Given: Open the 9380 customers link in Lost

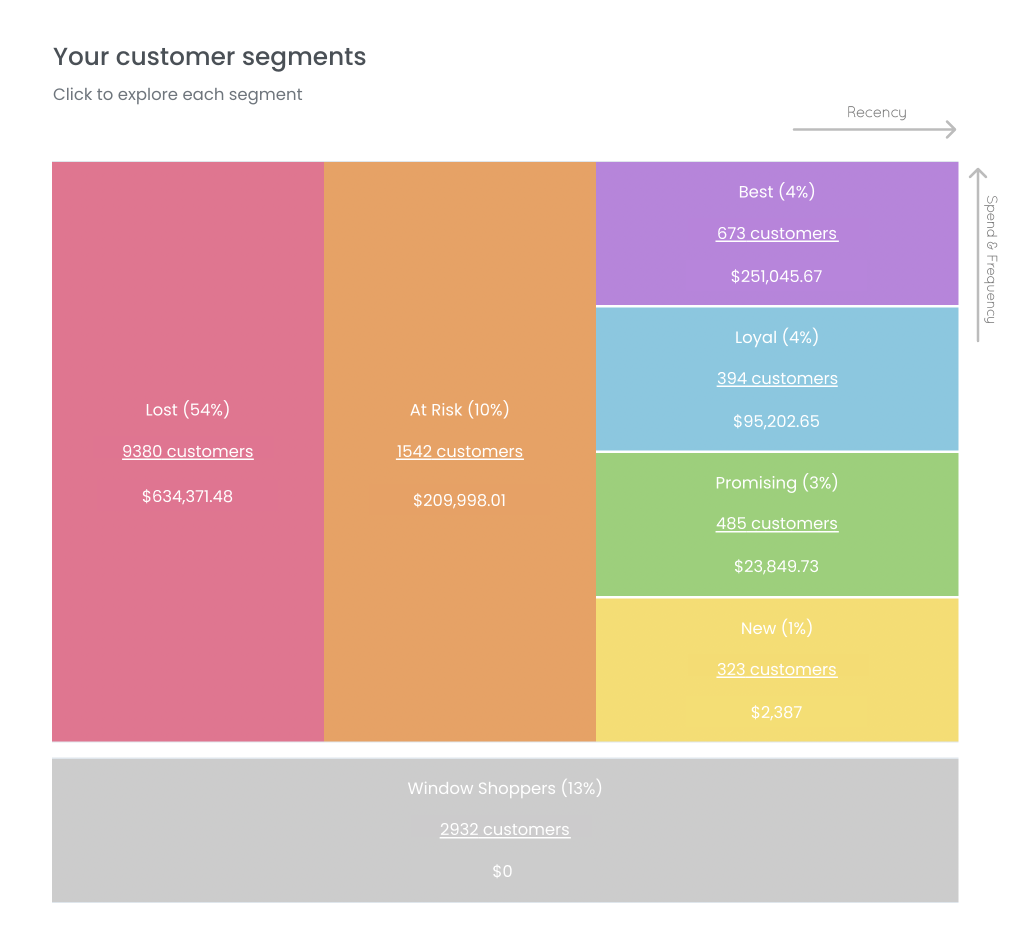Looking at the screenshot, I should pos(188,452).
